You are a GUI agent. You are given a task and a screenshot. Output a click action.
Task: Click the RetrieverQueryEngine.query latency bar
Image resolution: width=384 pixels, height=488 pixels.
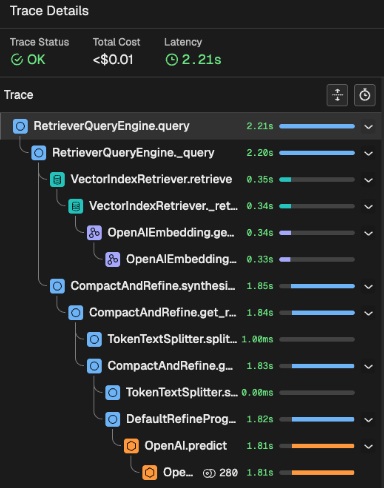click(x=317, y=126)
